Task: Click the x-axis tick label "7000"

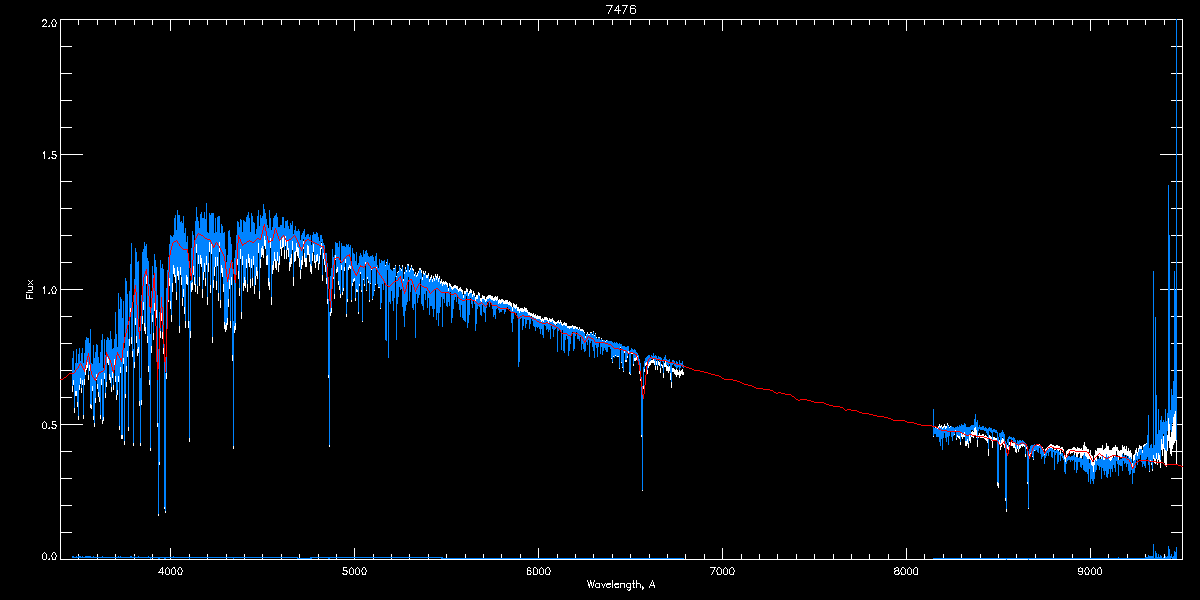Action: [722, 571]
